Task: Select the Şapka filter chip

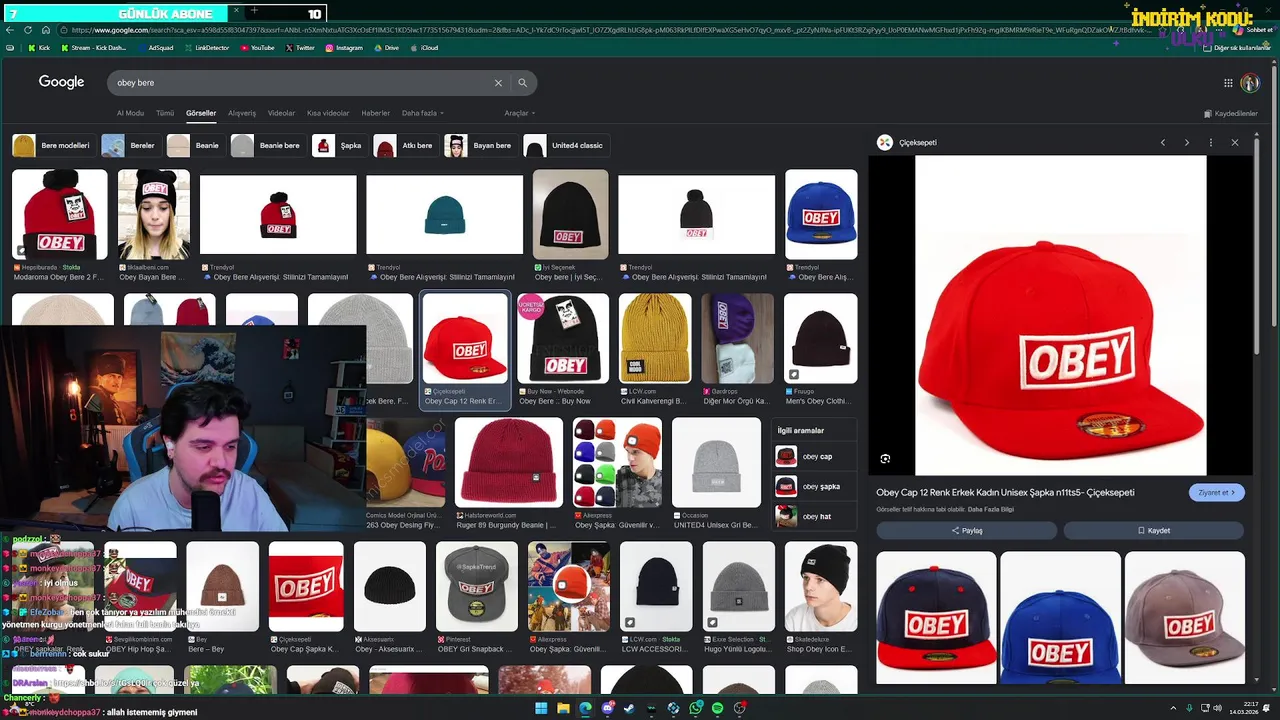Action: [338, 146]
